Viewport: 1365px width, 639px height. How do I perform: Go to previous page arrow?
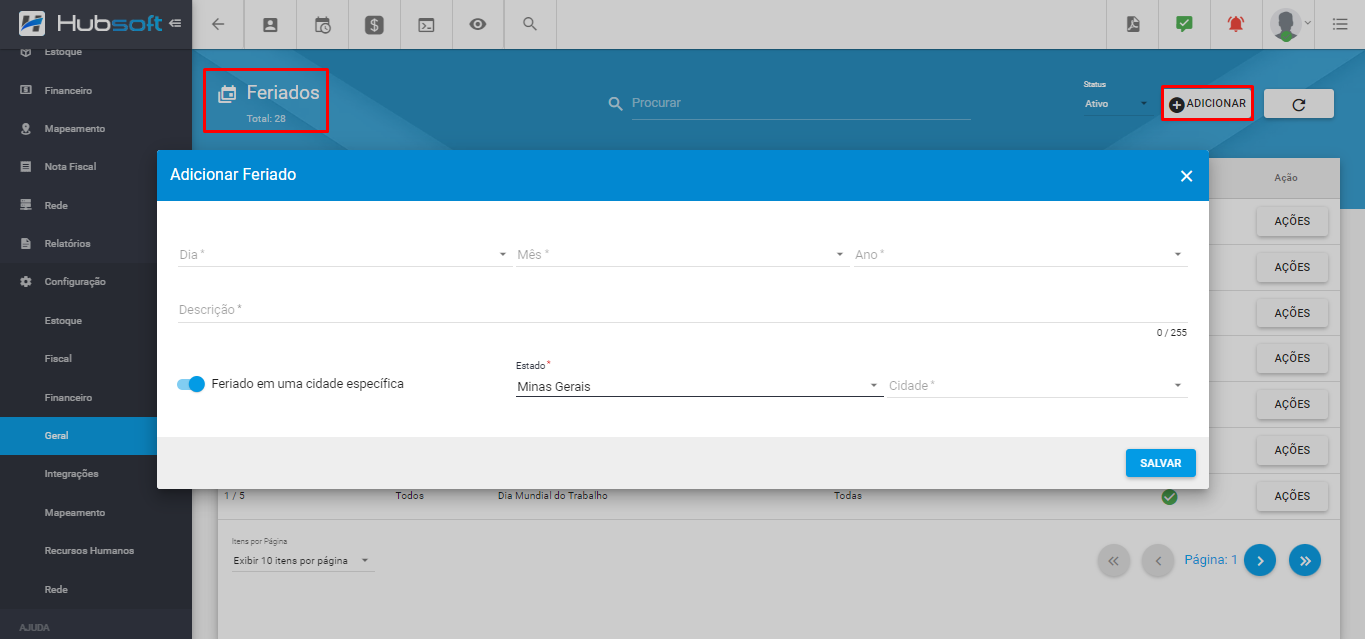pyautogui.click(x=1158, y=561)
